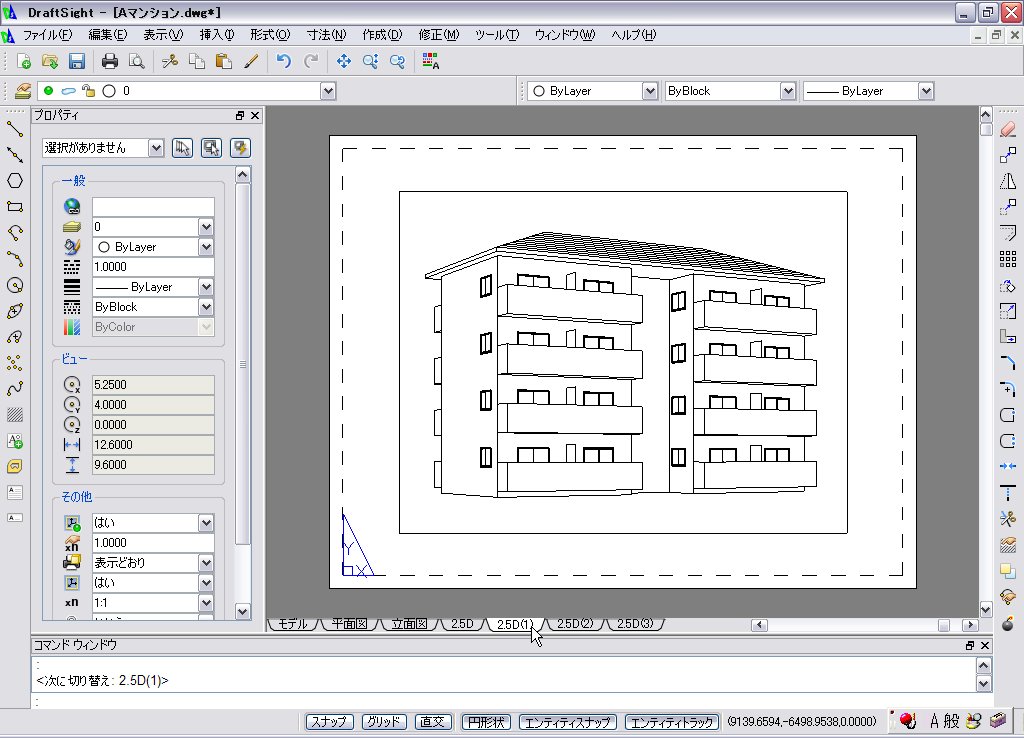Screen dimensions: 1024x738
Task: Select the Rectangle tool
Action: click(14, 207)
